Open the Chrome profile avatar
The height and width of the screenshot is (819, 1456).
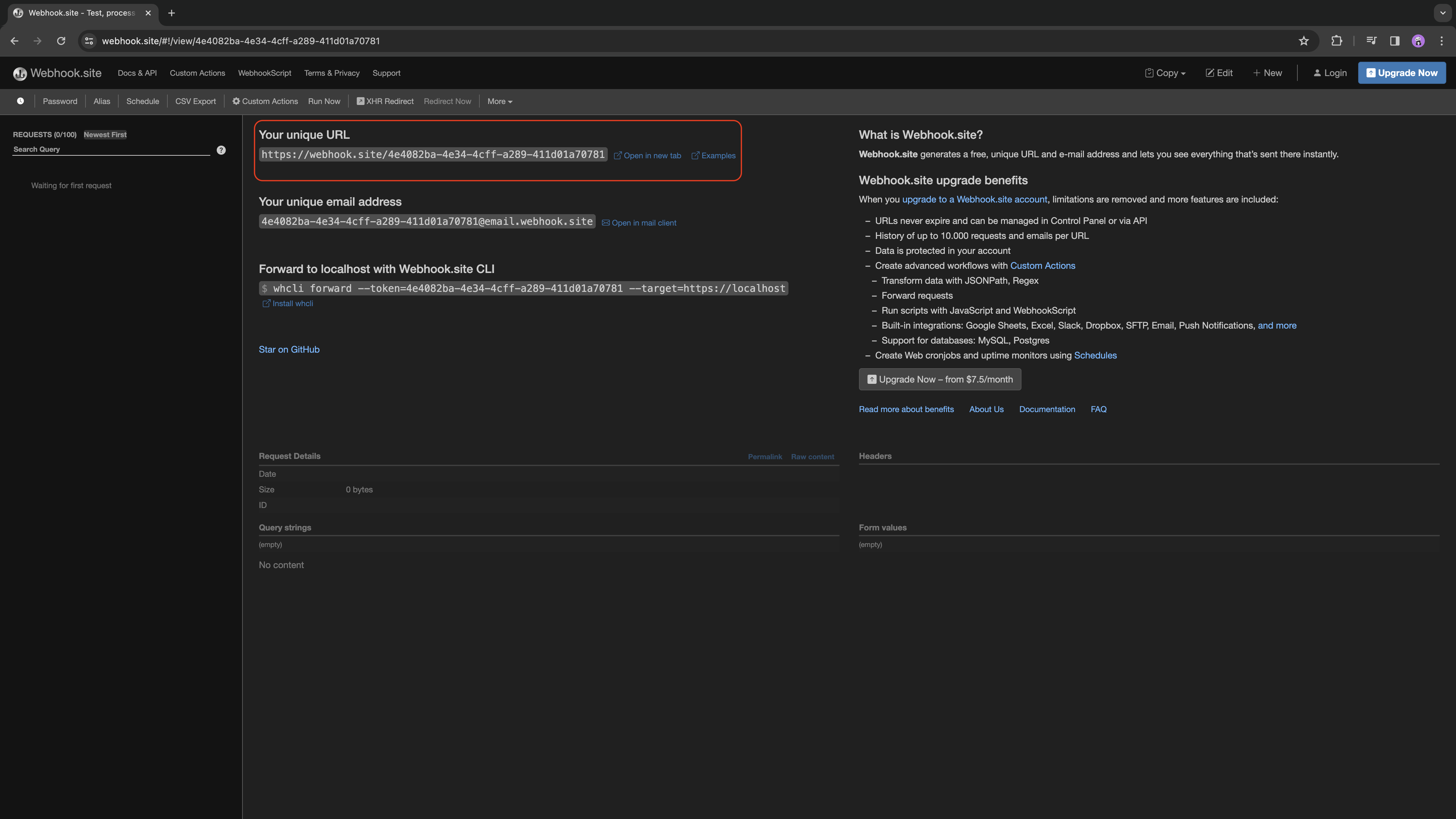click(x=1418, y=41)
